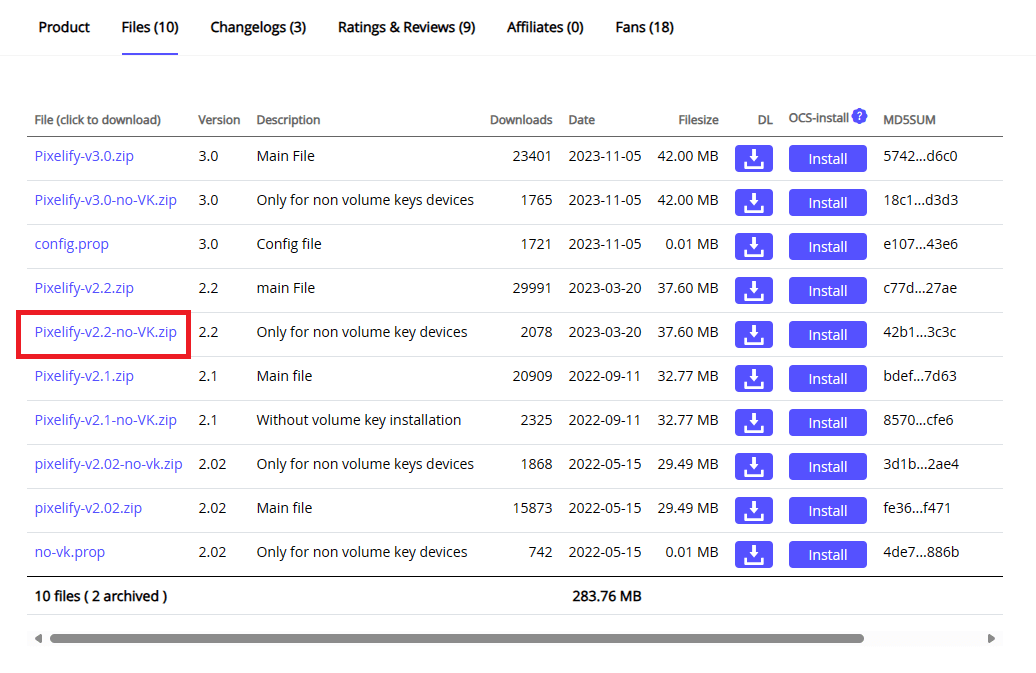Click the DL icon for pixelify-v2.02-no-vk.zip
Image resolution: width=1036 pixels, height=673 pixels.
pos(753,467)
